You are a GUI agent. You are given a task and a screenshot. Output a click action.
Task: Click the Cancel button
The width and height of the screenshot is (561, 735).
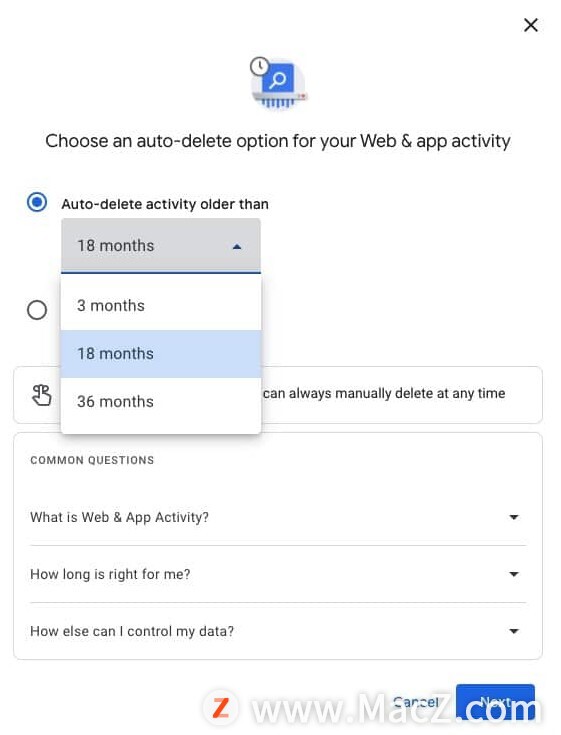pyautogui.click(x=416, y=702)
